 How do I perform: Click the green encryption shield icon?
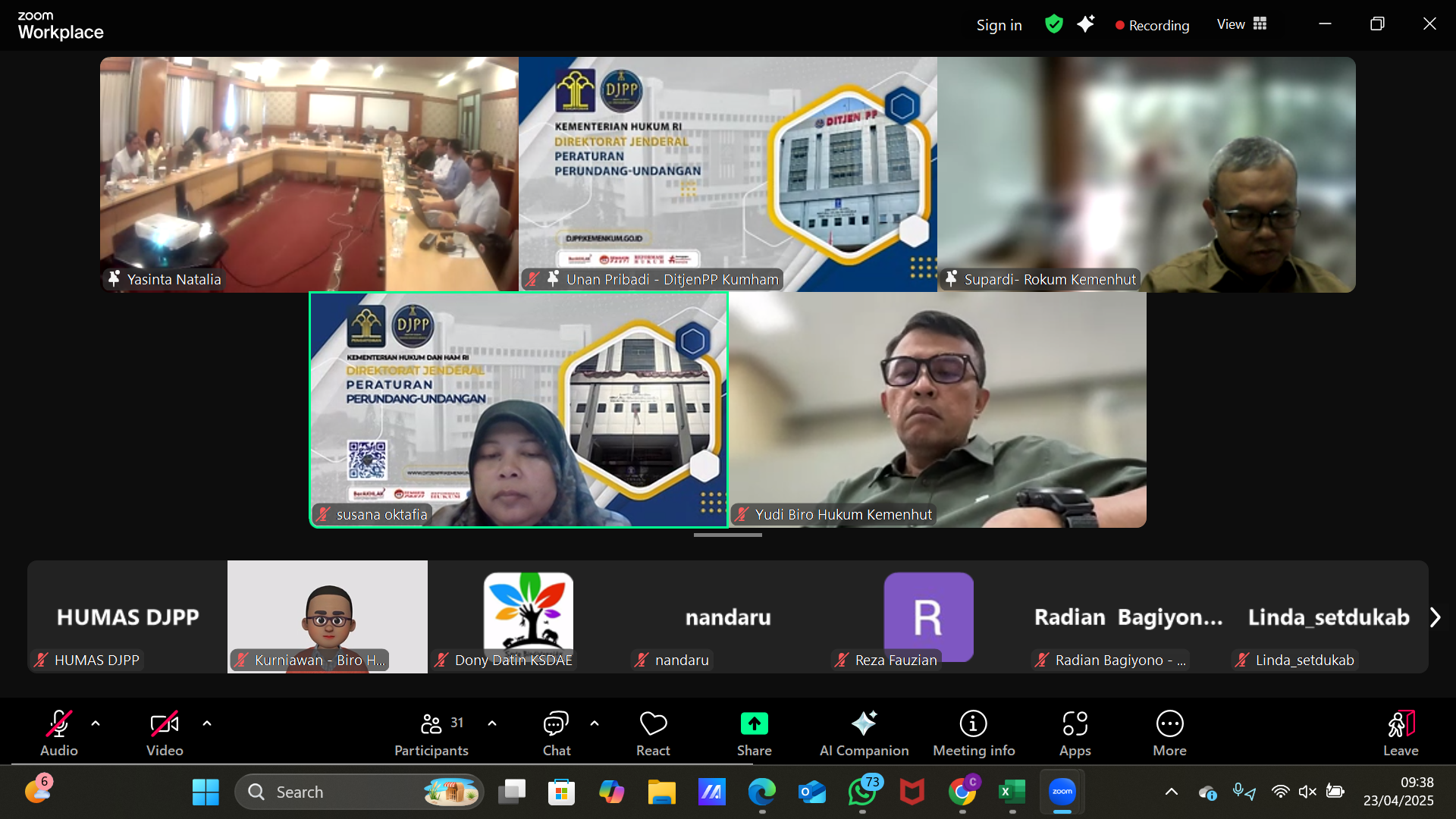coord(1054,24)
